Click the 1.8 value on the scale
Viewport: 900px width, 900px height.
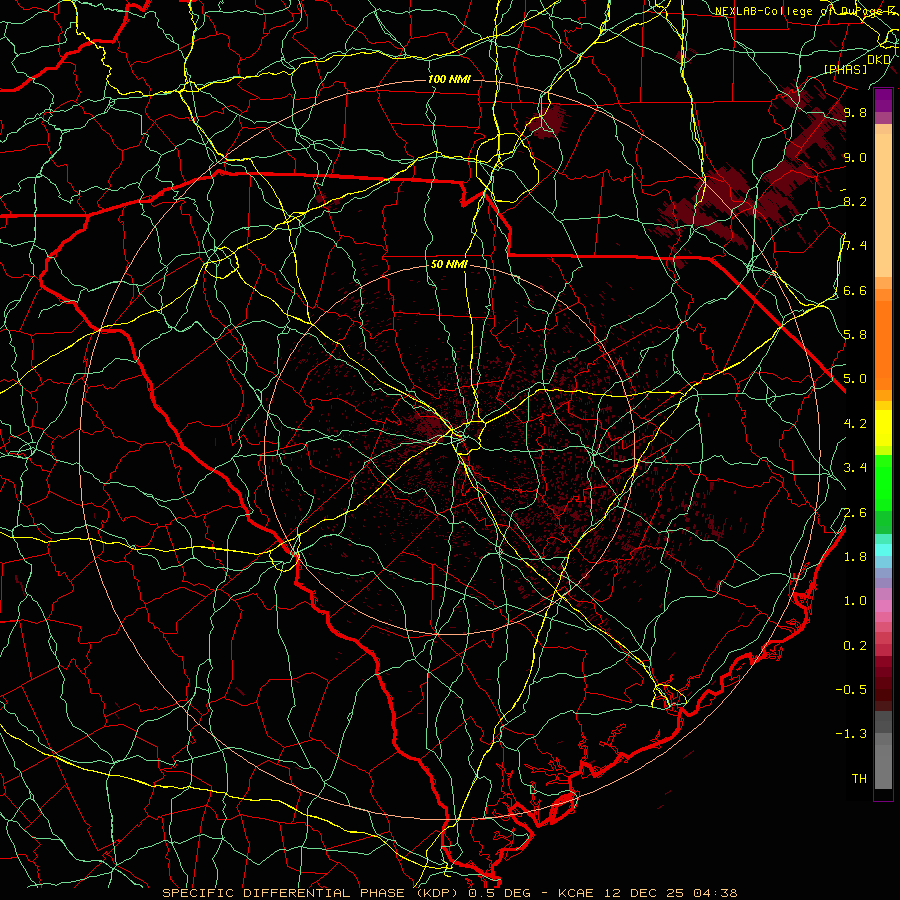pos(855,556)
